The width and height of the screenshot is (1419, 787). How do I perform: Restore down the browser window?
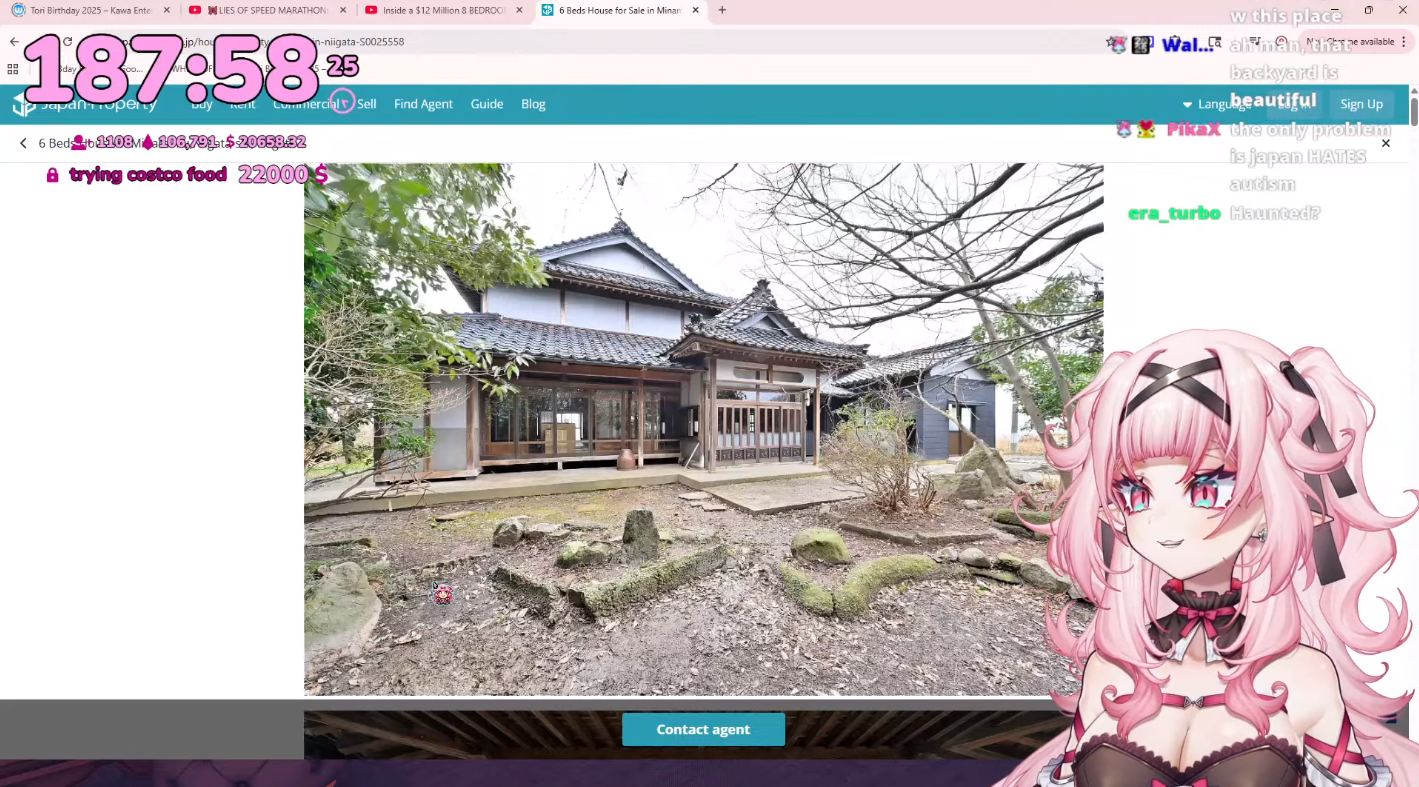click(1369, 10)
